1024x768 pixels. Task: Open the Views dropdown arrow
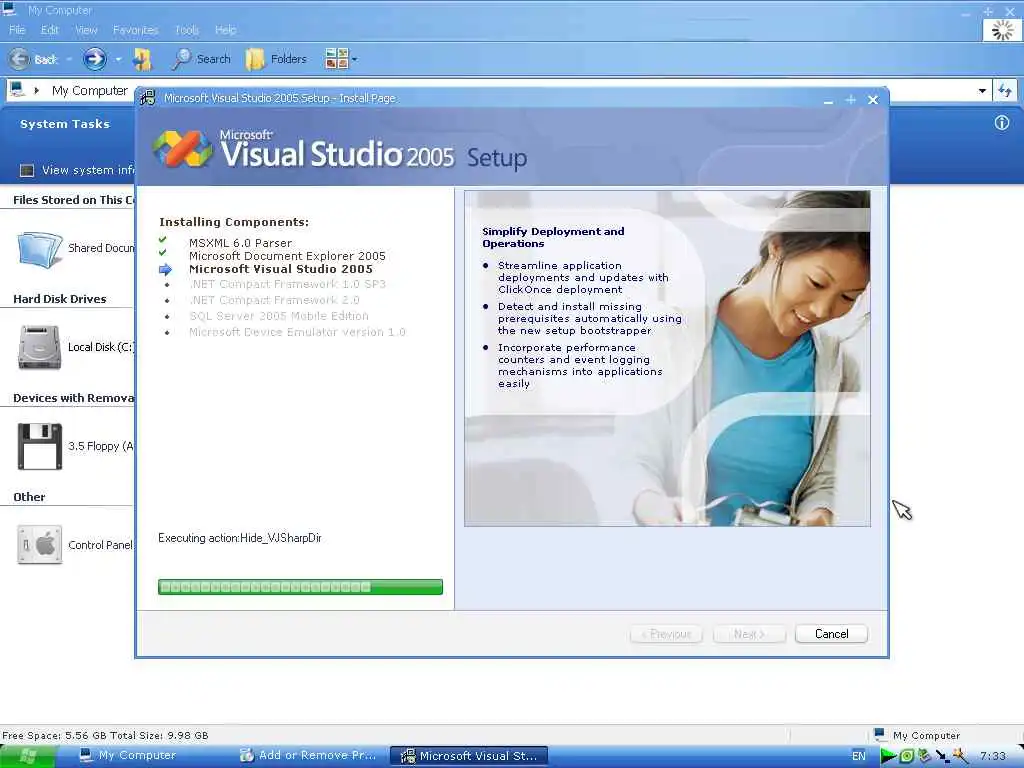pyautogui.click(x=355, y=59)
